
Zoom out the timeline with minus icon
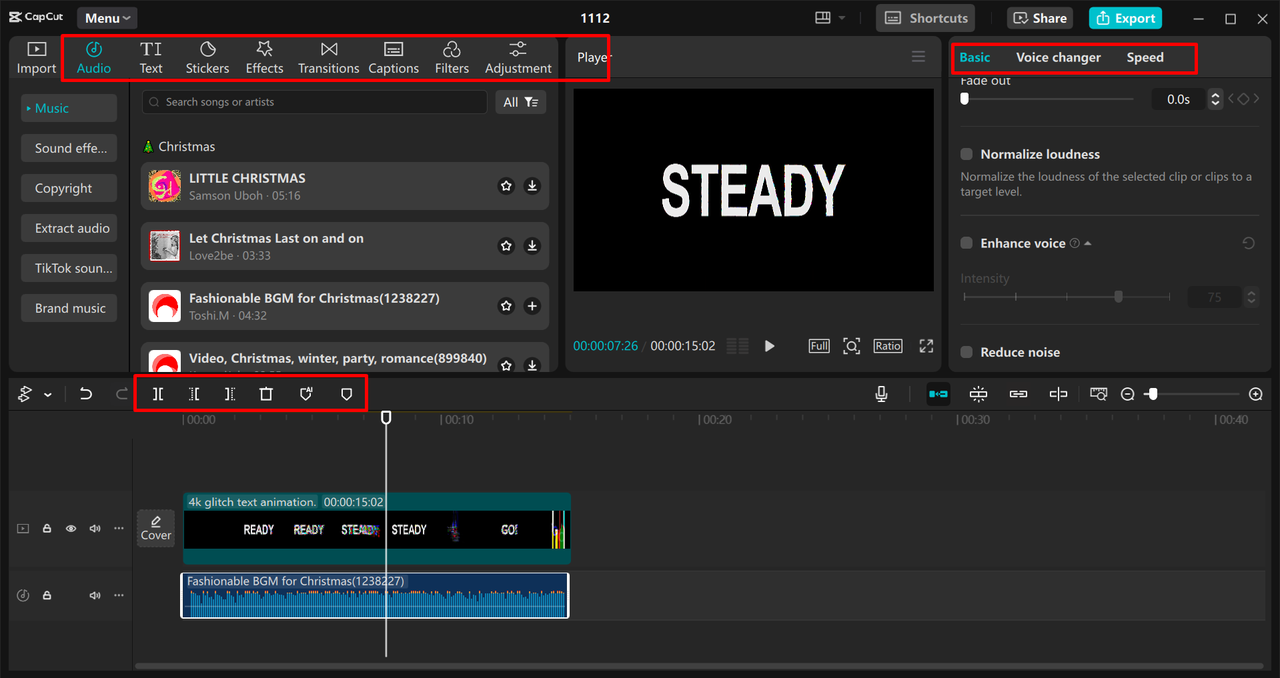click(1128, 394)
